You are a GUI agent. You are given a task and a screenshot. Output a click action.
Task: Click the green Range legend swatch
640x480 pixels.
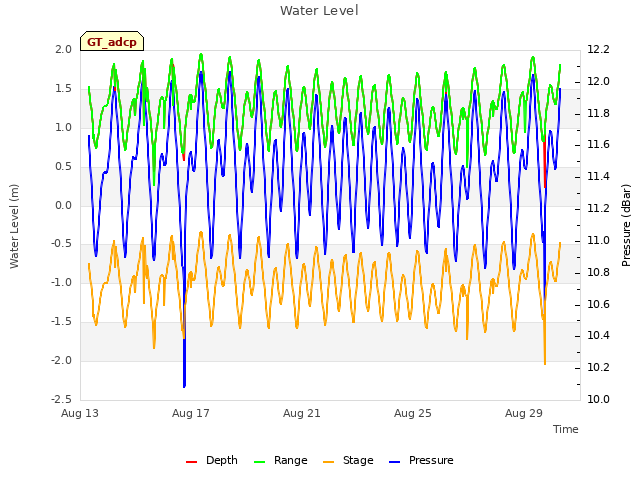259,462
